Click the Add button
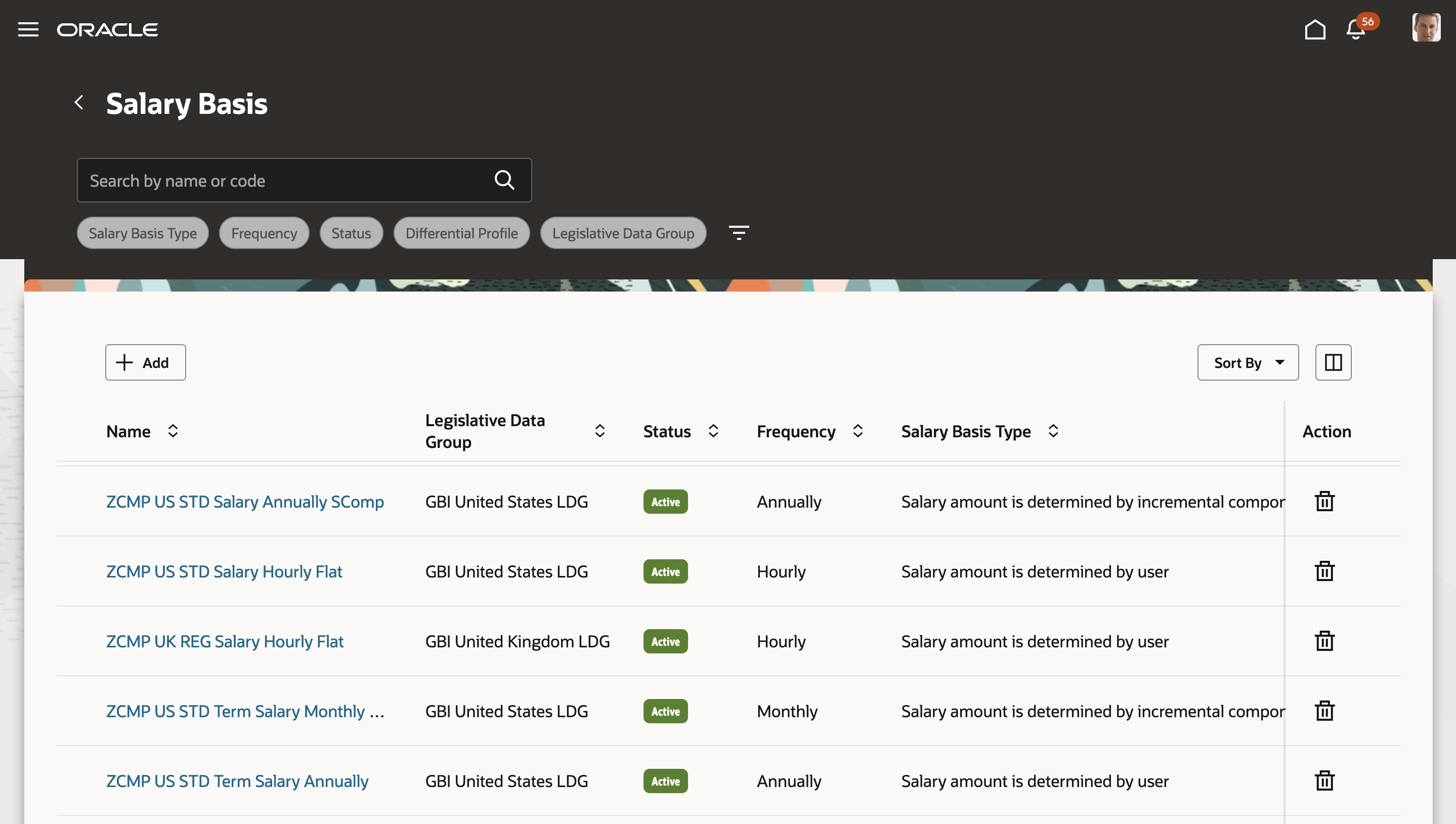1456x824 pixels. (145, 362)
